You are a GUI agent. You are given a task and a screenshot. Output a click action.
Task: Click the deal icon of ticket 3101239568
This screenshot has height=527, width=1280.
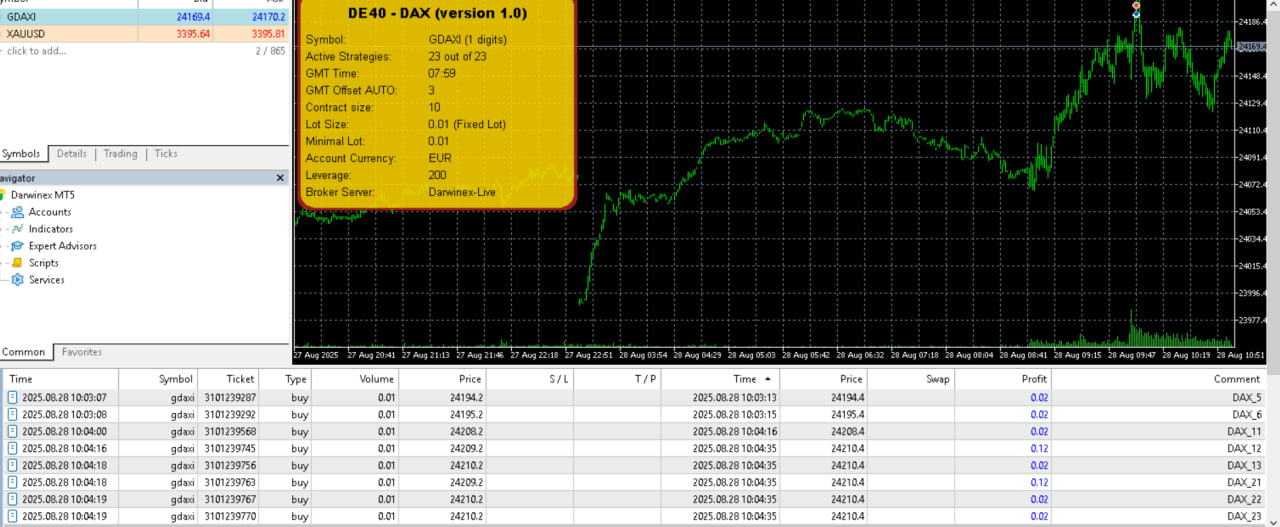(x=12, y=431)
